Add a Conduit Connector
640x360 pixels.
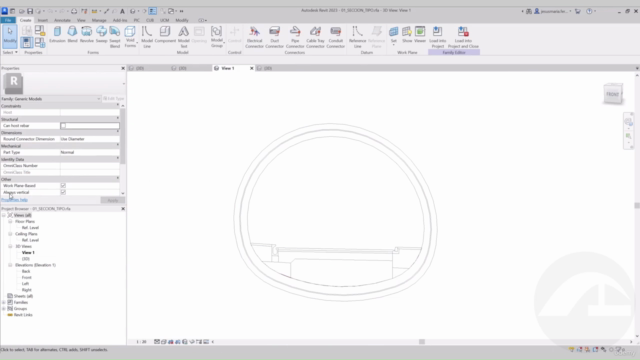click(x=336, y=37)
